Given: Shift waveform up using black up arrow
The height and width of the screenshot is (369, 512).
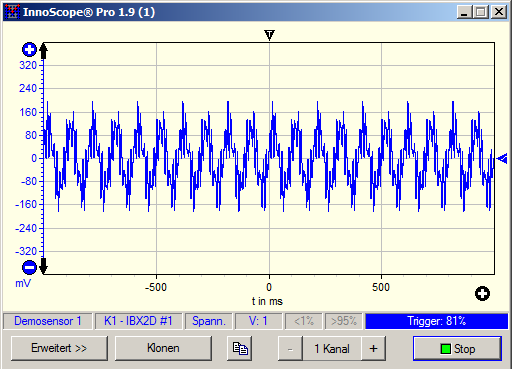Looking at the screenshot, I should tap(44, 51).
